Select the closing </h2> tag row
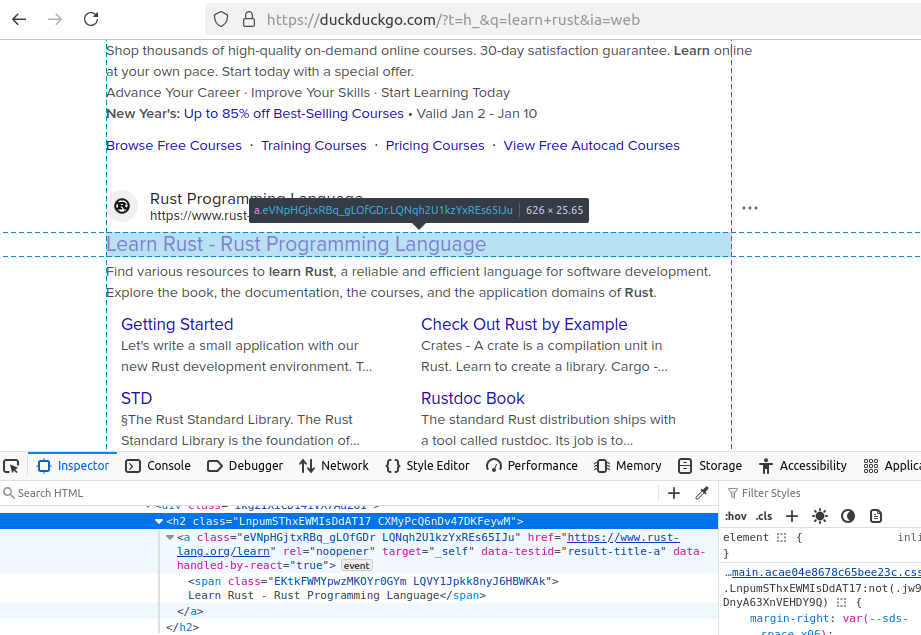This screenshot has width=921, height=635. pyautogui.click(x=359, y=627)
